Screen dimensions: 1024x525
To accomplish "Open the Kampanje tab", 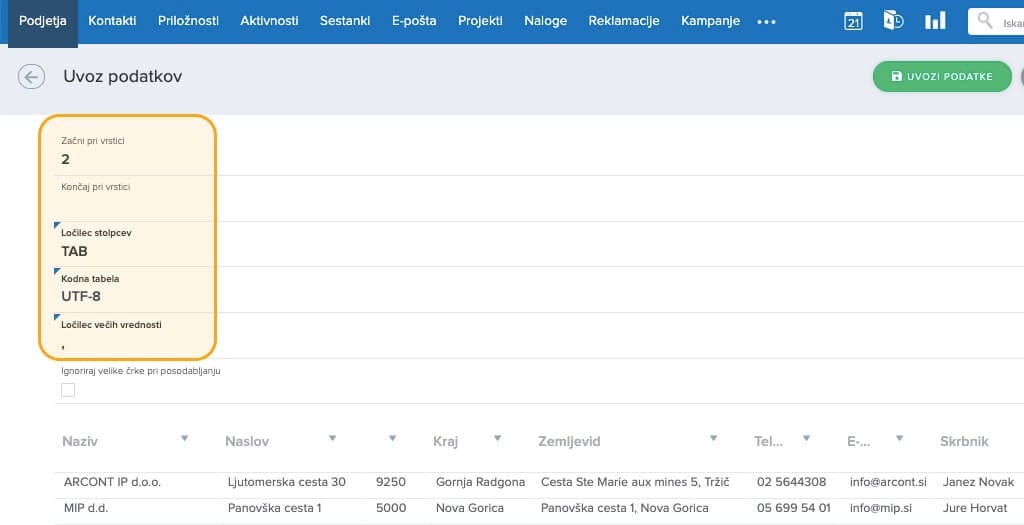I will coord(711,21).
